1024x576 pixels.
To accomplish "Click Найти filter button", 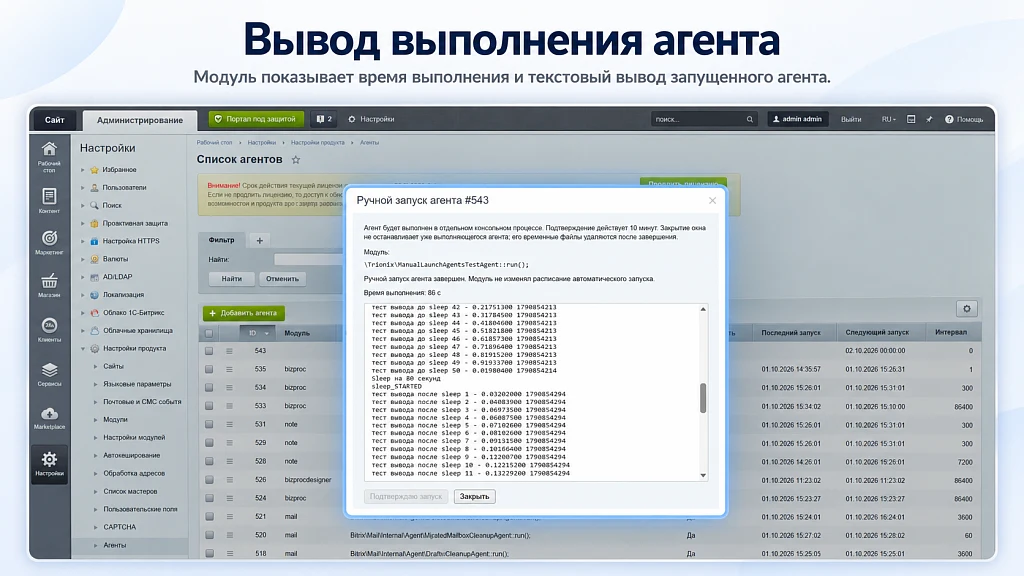I will tap(231, 279).
